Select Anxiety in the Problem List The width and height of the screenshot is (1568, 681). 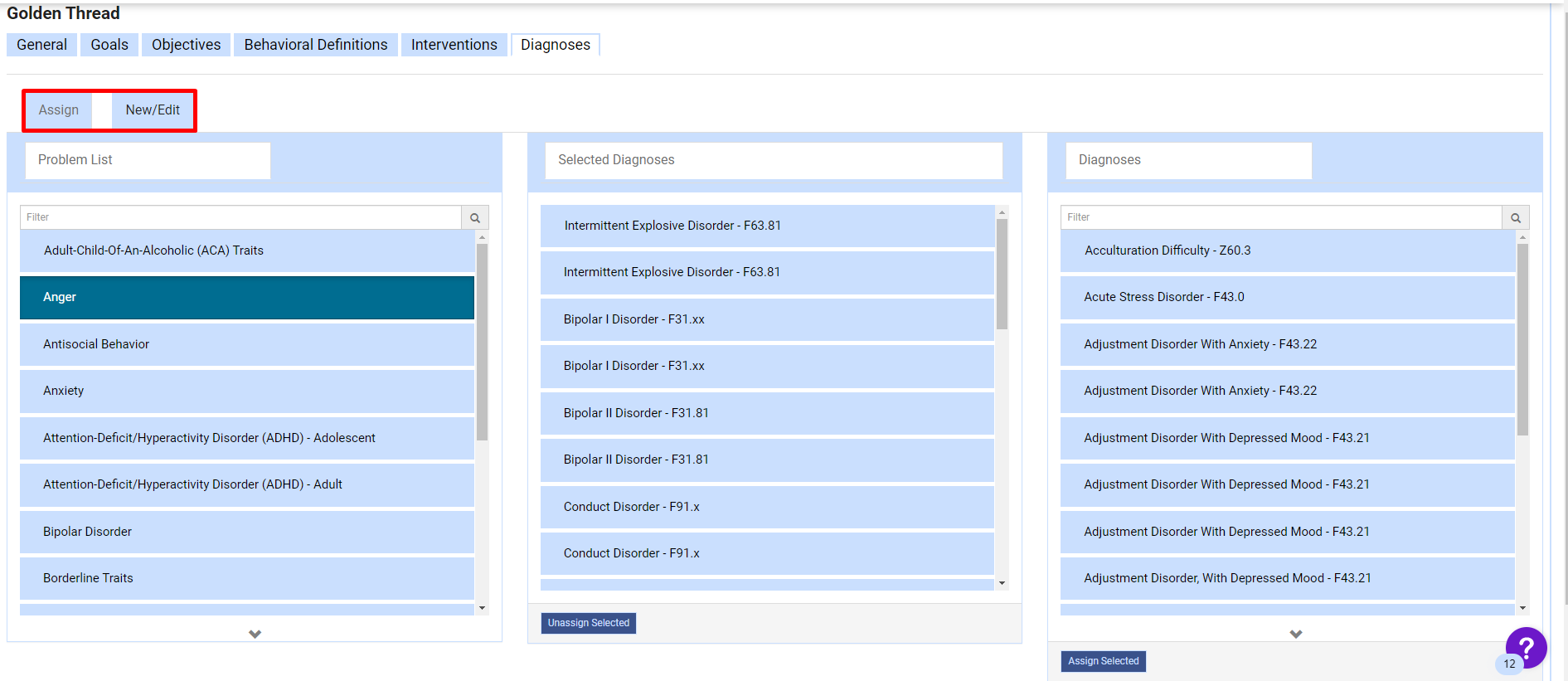[246, 391]
